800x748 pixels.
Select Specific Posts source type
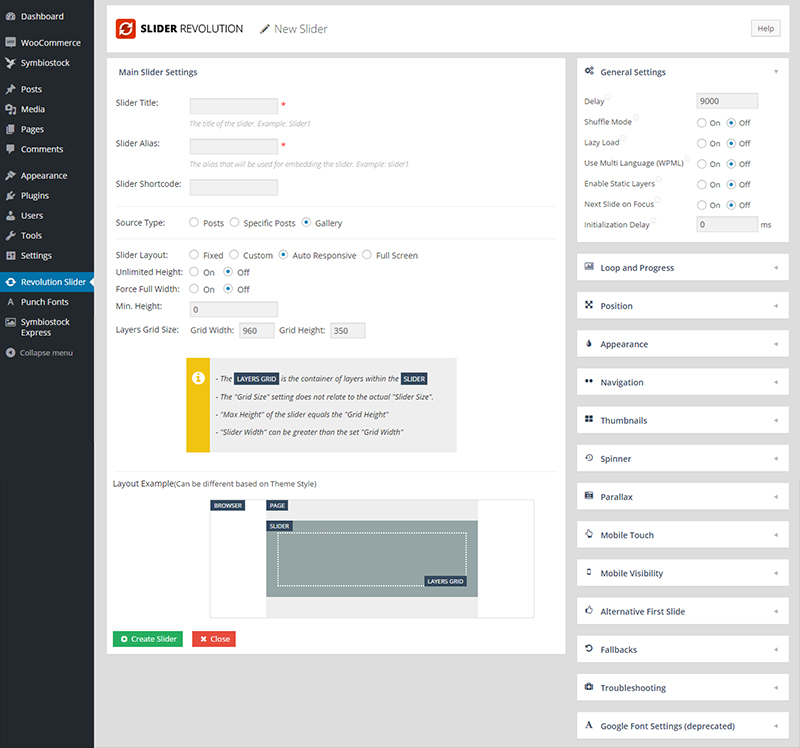tap(234, 222)
